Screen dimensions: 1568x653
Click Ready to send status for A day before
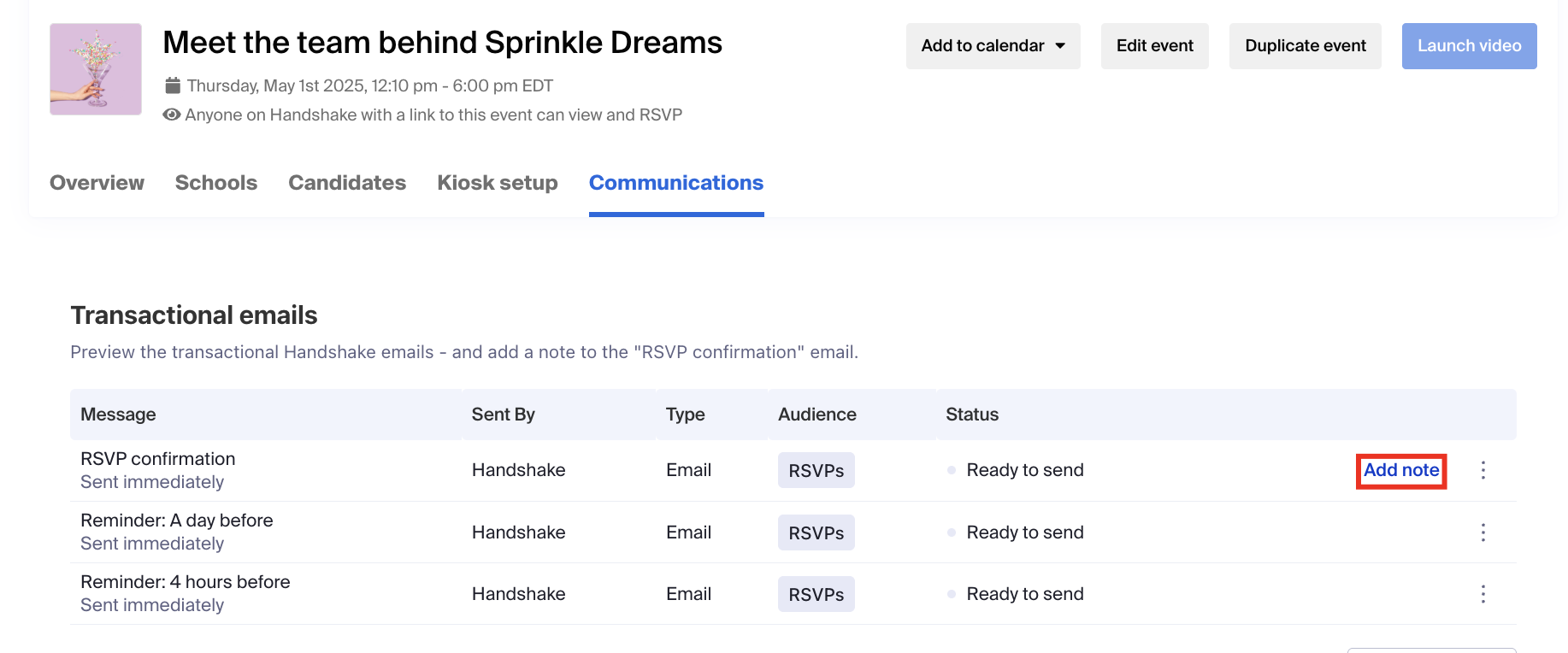(1025, 532)
